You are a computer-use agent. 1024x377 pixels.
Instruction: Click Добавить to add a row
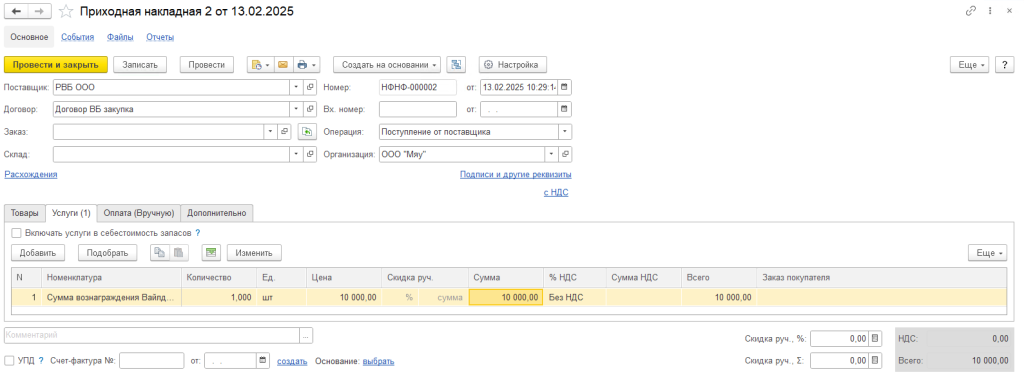[x=38, y=252]
